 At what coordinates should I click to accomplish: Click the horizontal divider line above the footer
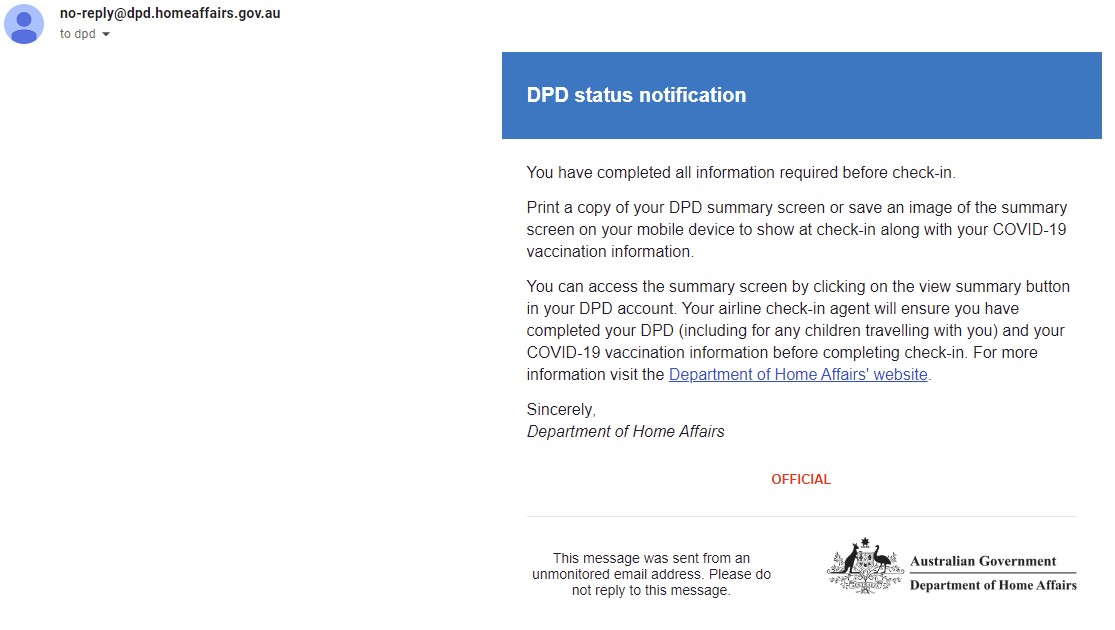[801, 517]
